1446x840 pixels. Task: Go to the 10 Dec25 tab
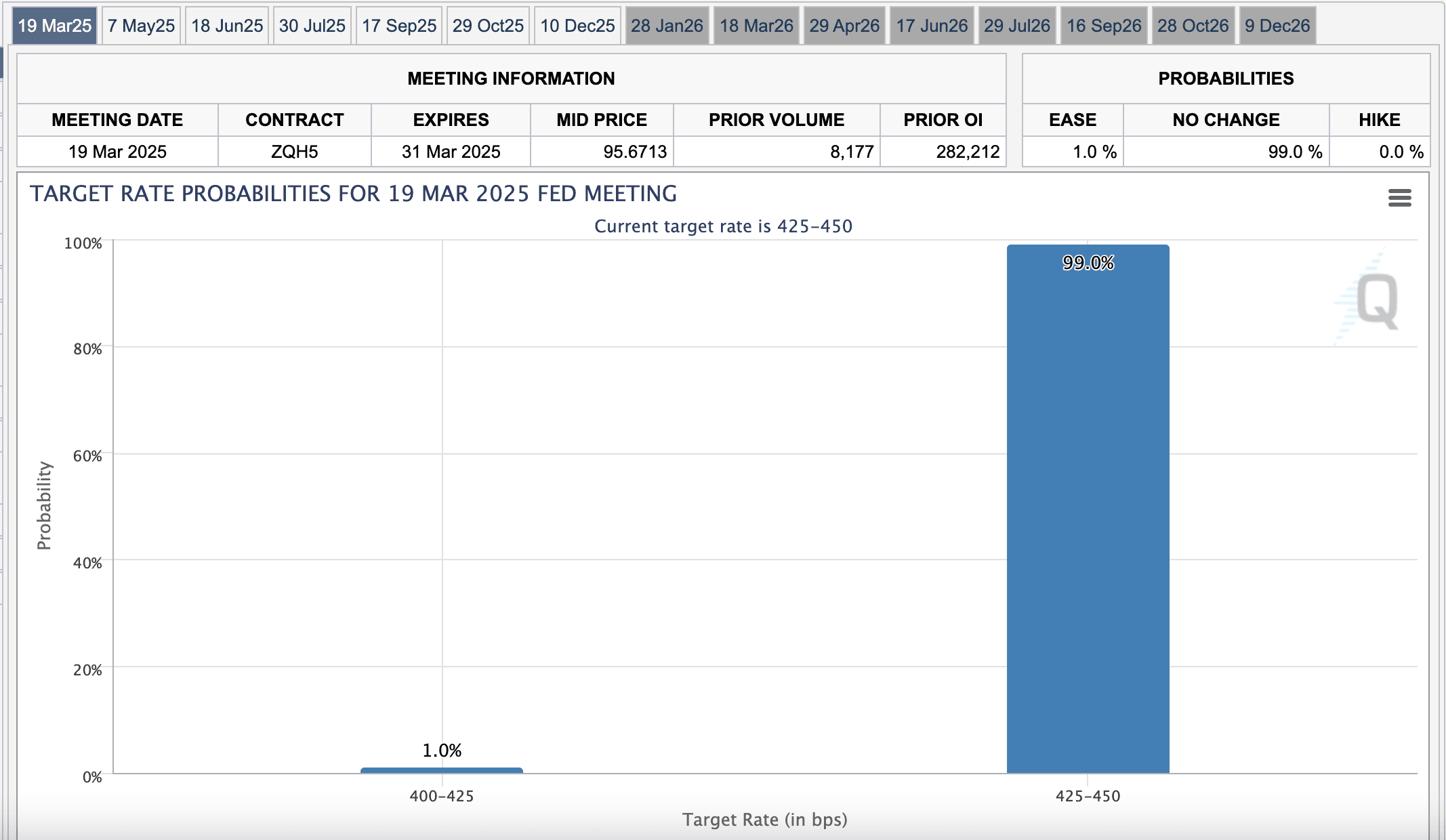click(577, 26)
